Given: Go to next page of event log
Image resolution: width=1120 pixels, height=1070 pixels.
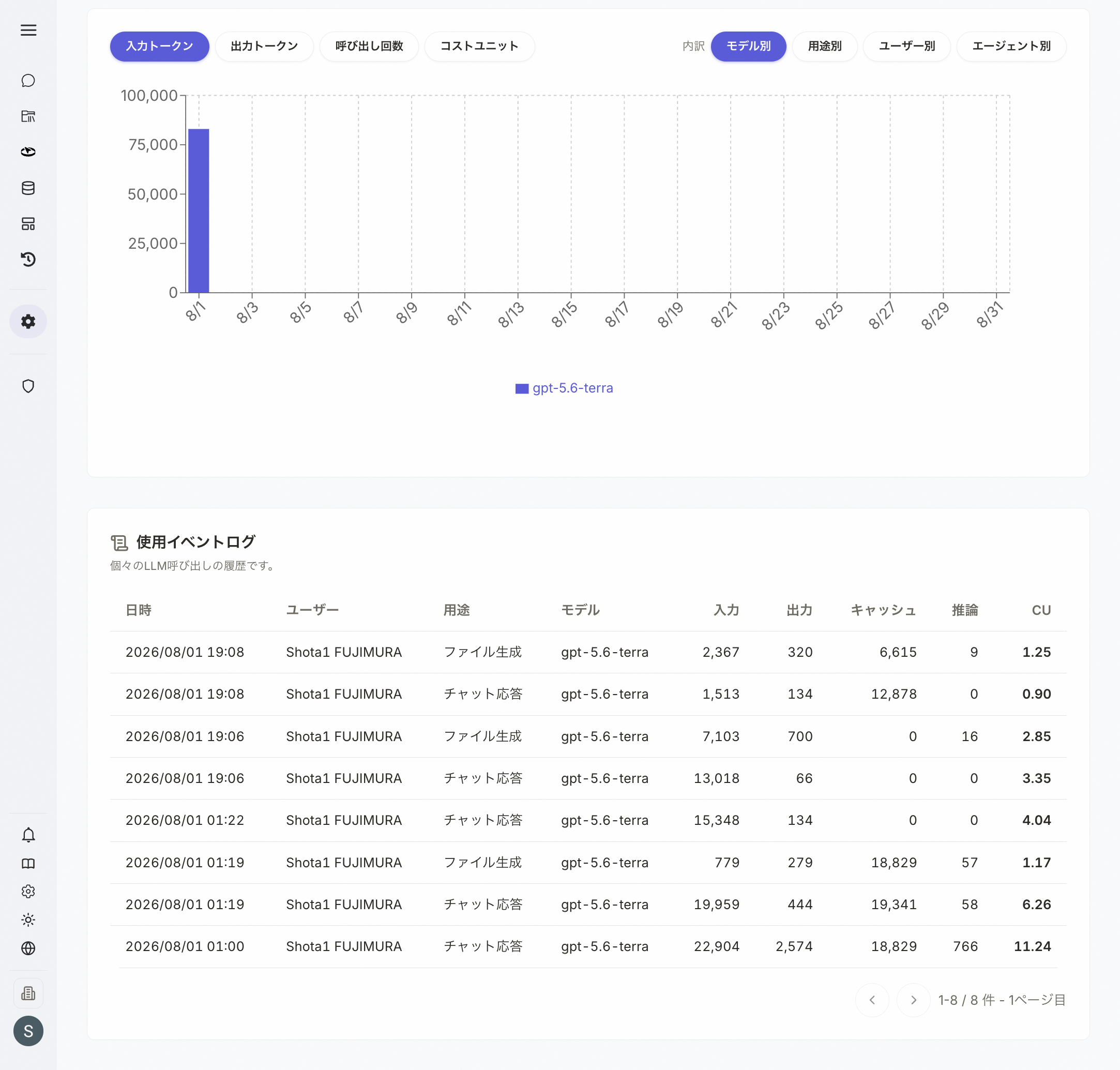Looking at the screenshot, I should [914, 1000].
